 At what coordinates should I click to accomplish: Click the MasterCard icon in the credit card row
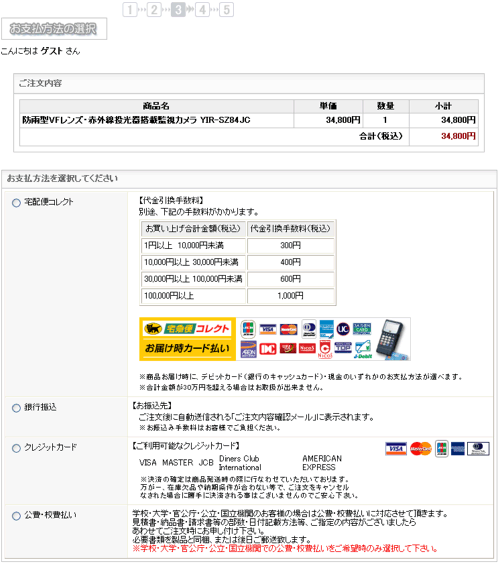[x=421, y=449]
